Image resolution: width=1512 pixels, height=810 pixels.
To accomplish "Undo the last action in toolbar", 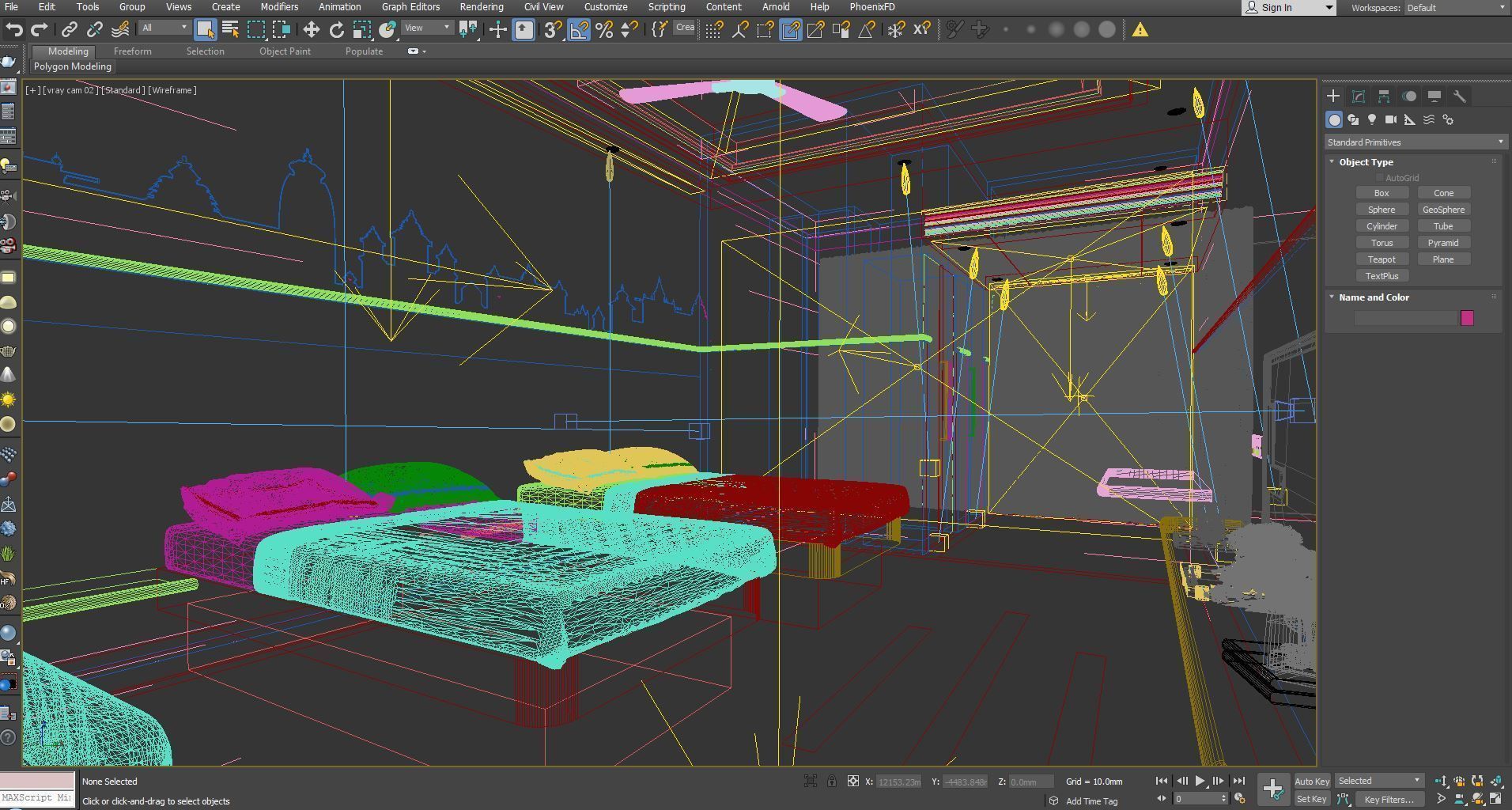I will point(13,30).
